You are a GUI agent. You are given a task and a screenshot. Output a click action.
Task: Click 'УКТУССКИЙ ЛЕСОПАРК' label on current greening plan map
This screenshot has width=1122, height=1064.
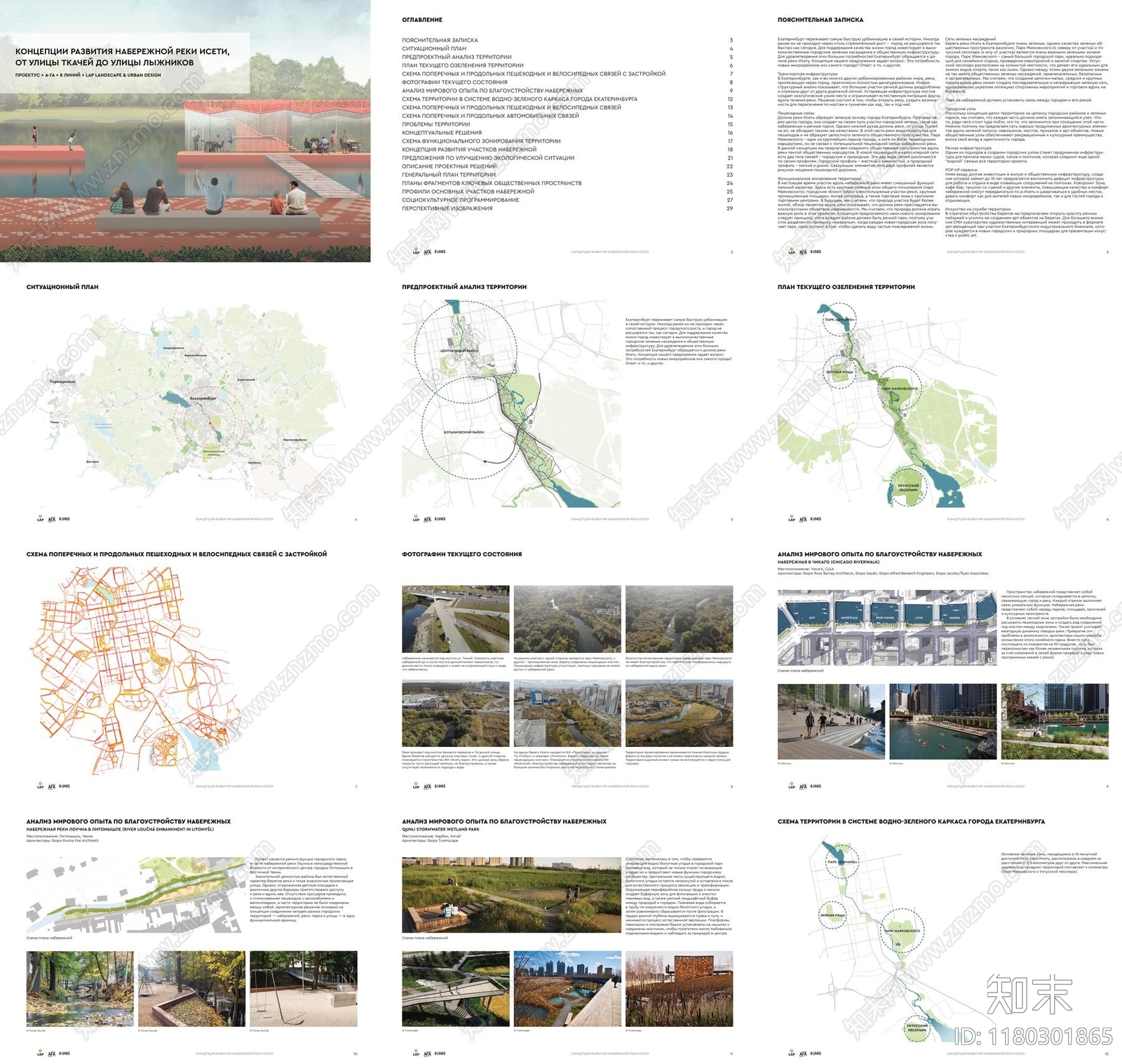908,487
